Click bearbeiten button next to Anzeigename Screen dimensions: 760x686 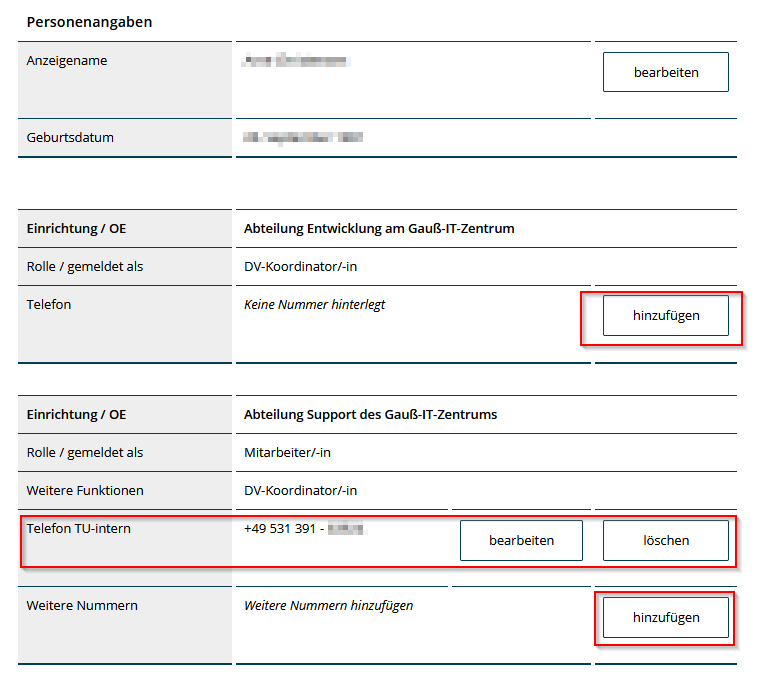[x=665, y=72]
